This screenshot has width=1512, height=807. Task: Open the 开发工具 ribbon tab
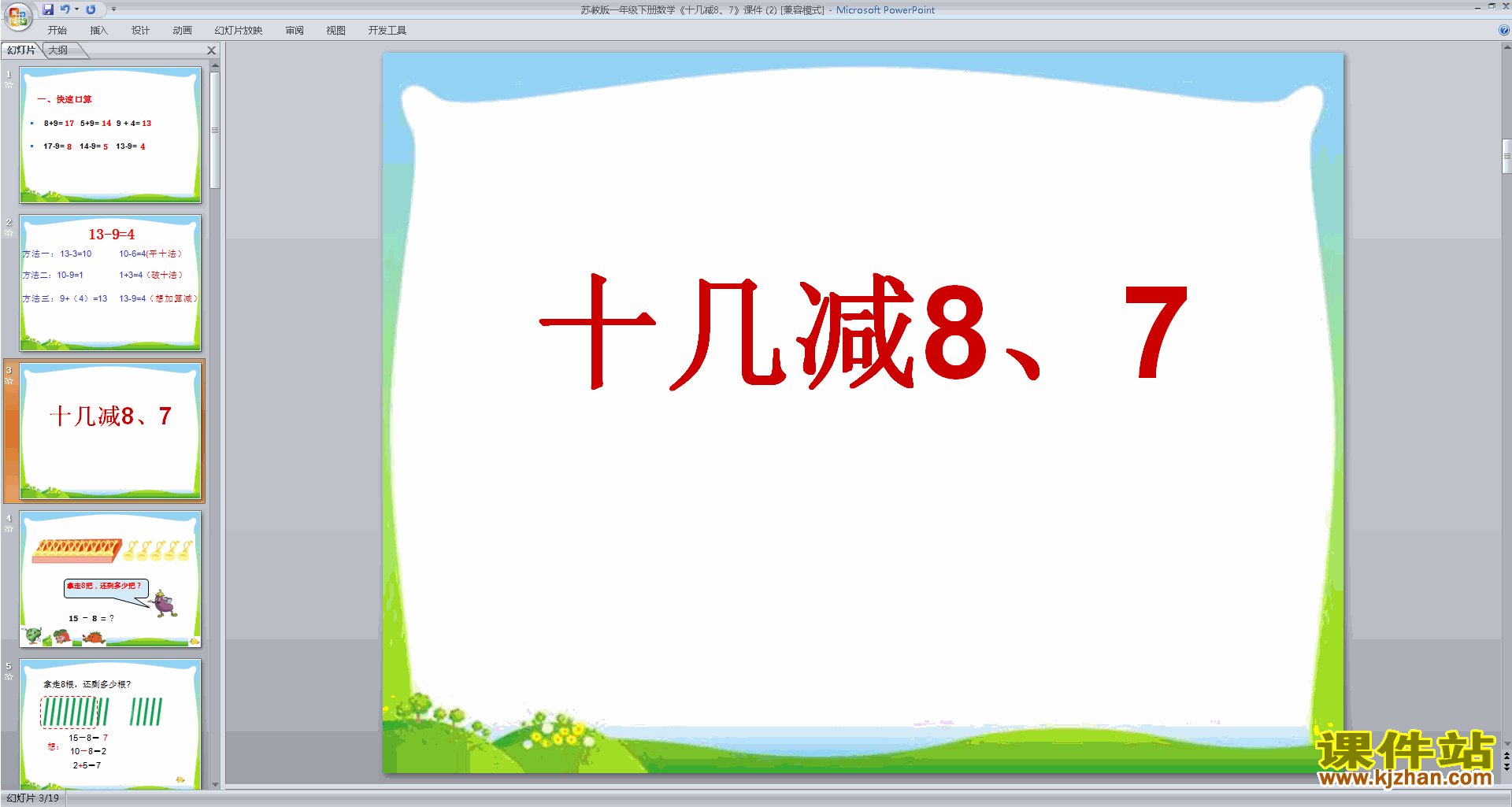387,31
